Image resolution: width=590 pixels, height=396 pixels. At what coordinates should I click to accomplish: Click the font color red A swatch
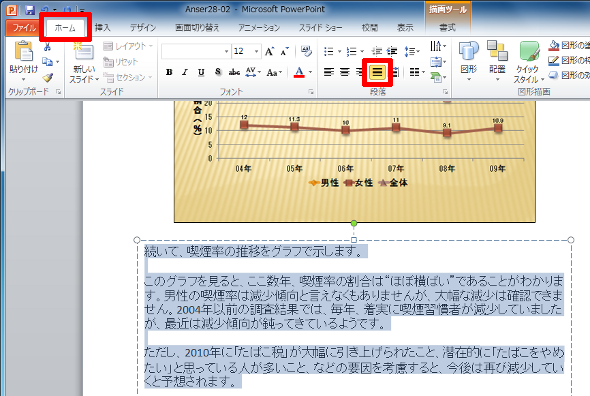click(299, 72)
